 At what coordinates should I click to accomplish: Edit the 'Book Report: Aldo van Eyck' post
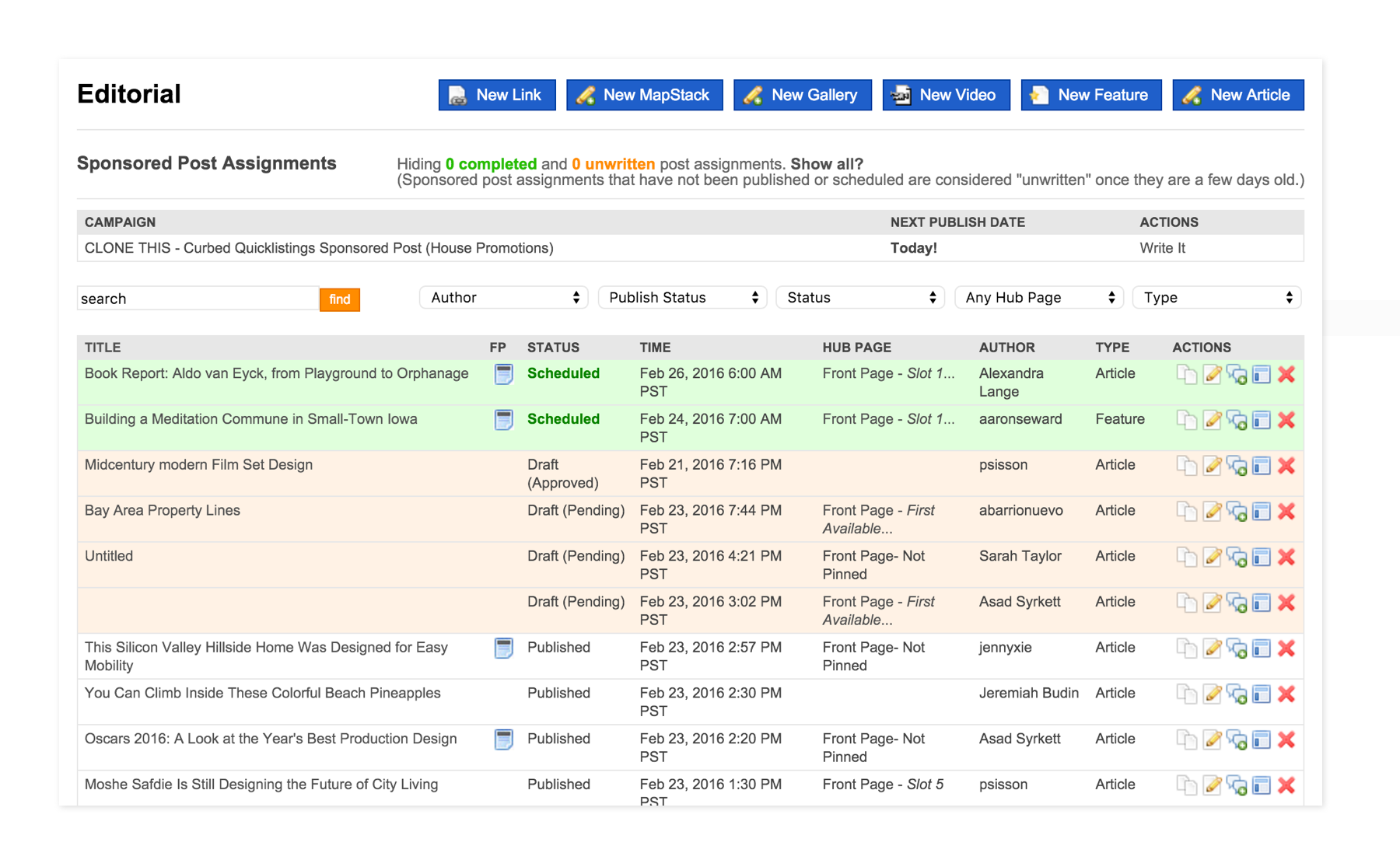click(1212, 375)
